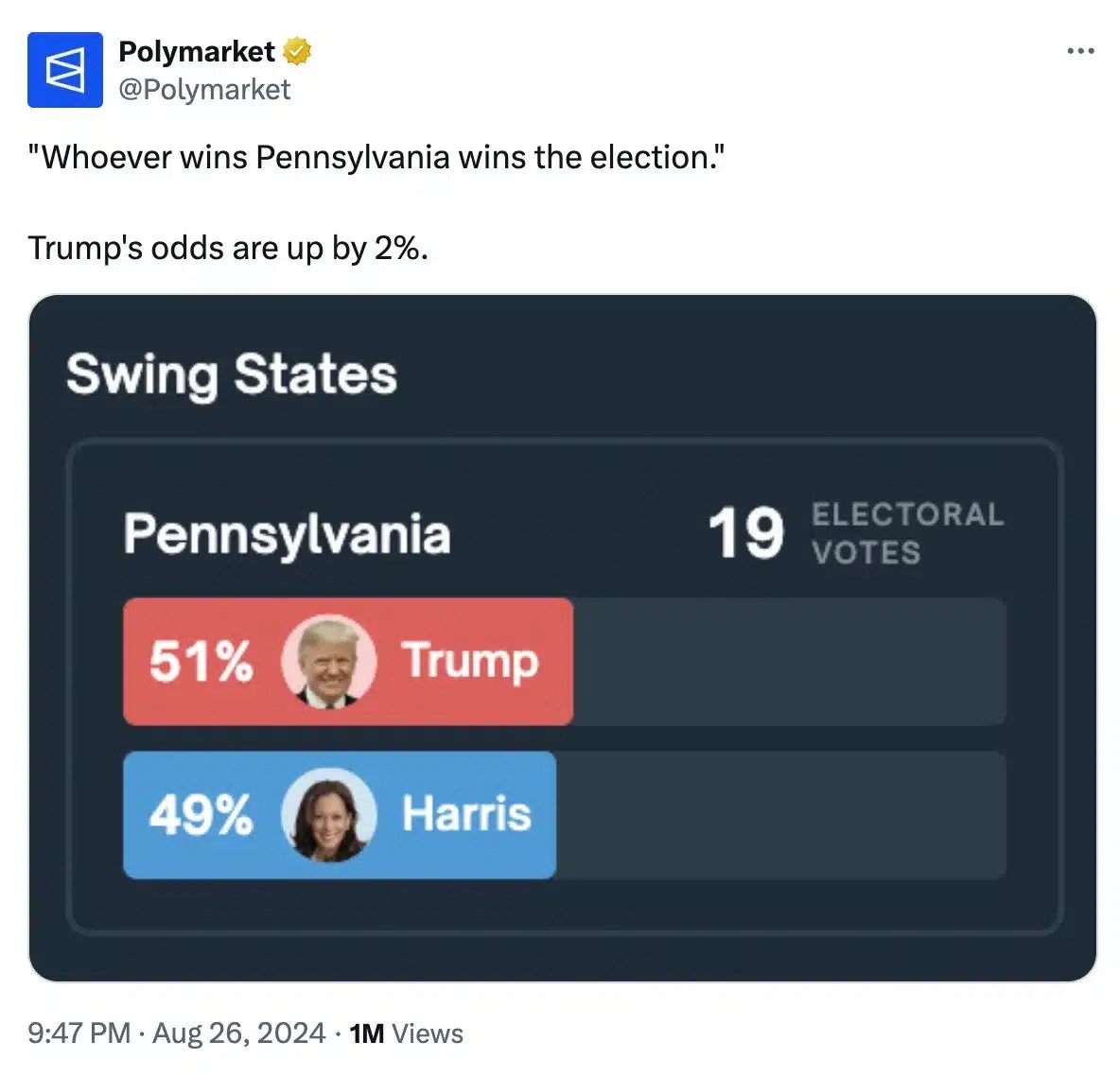The width and height of the screenshot is (1120, 1076).
Task: Click the empty dark portion of Trump's bar
Action: pos(789,662)
